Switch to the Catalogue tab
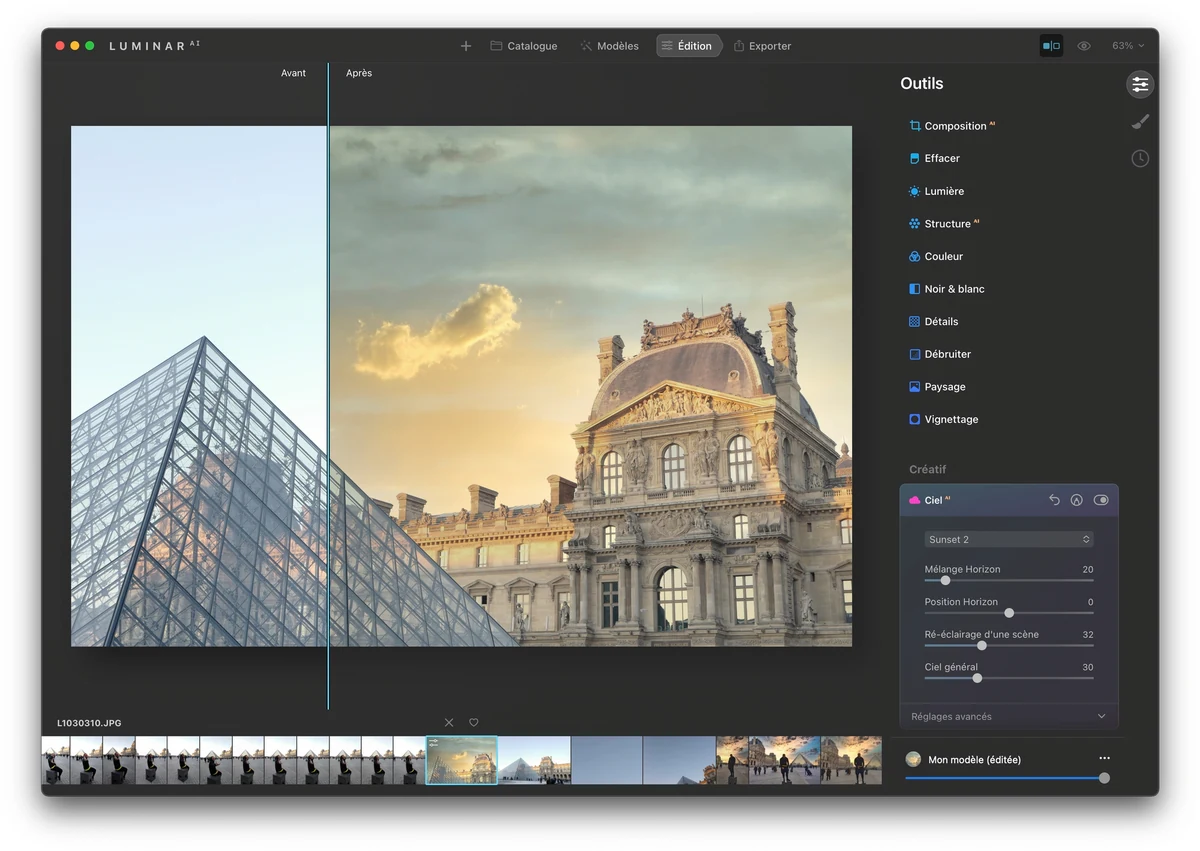Viewport: 1200px width, 851px height. point(524,46)
